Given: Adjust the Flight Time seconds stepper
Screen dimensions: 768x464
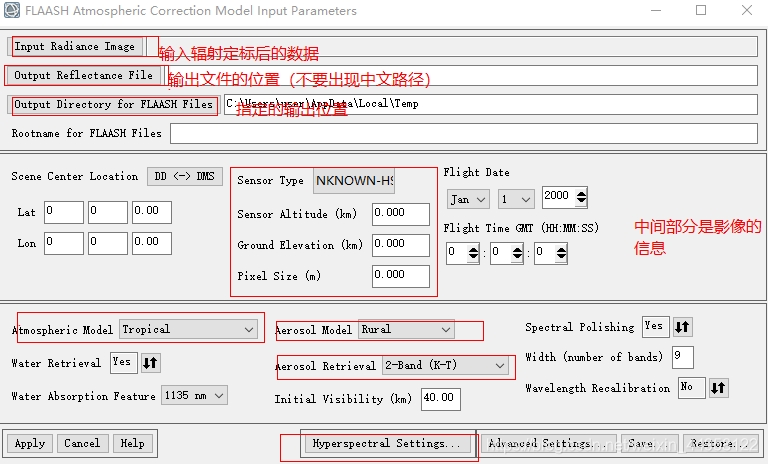Looking at the screenshot, I should (x=561, y=253).
